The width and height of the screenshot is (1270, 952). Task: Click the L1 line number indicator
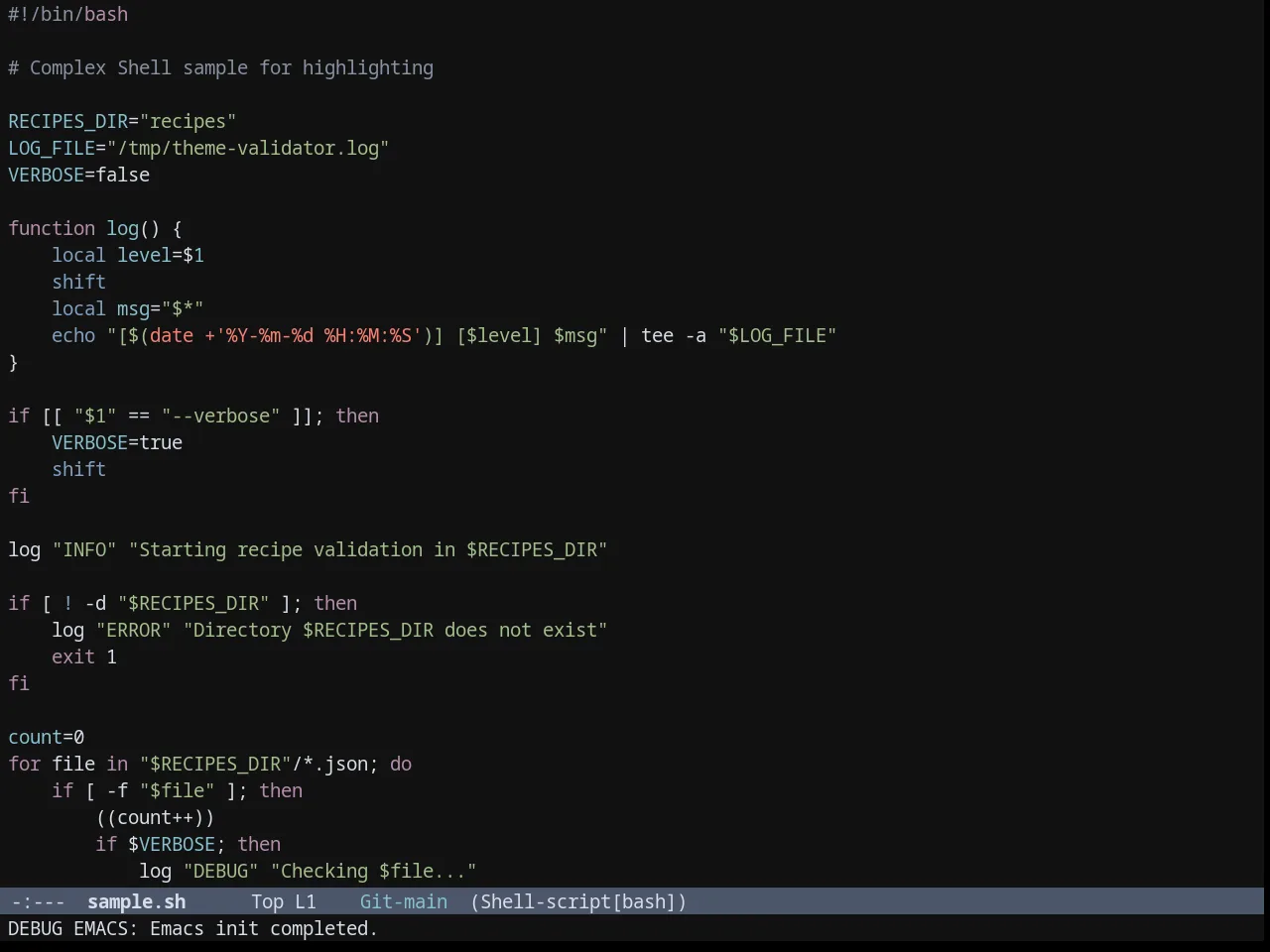[306, 901]
